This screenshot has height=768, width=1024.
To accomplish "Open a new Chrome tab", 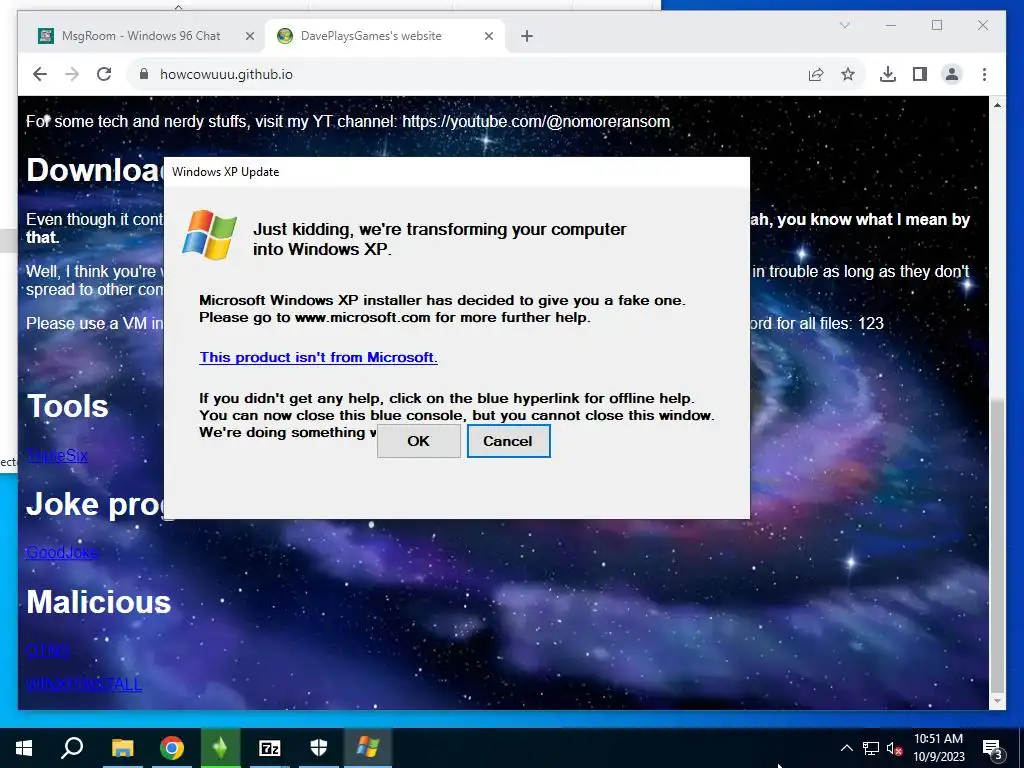I will click(527, 37).
